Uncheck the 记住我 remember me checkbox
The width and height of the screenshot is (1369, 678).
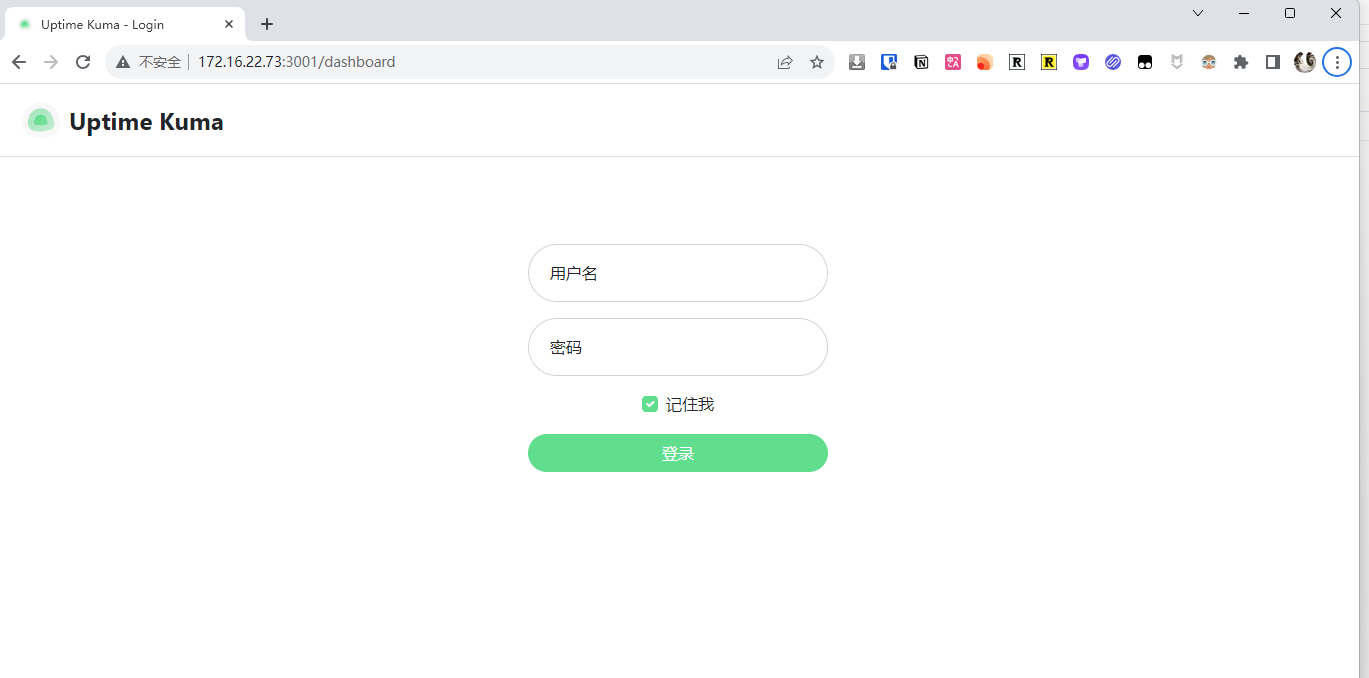pyautogui.click(x=650, y=404)
